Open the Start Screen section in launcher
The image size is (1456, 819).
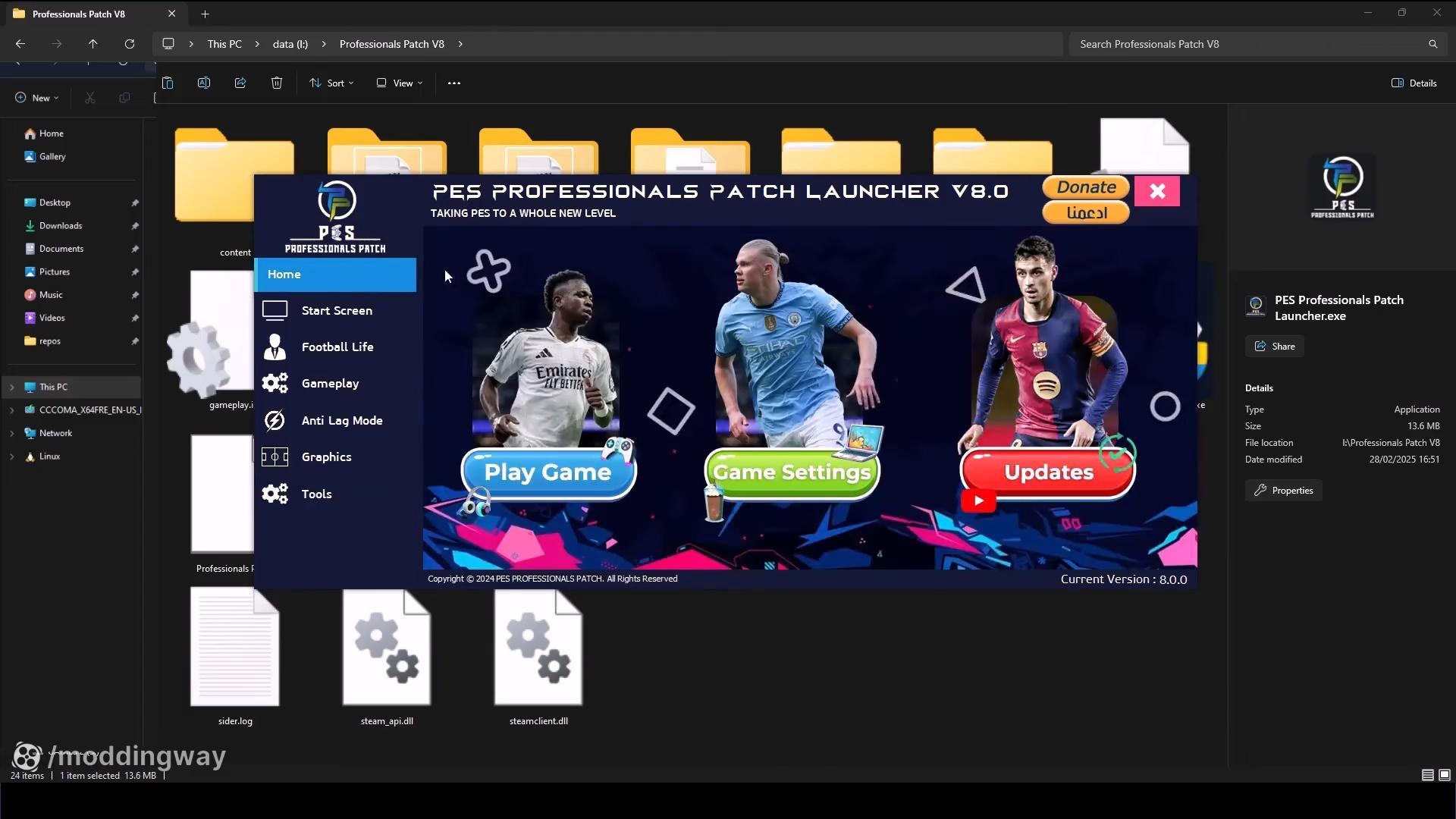click(x=335, y=310)
